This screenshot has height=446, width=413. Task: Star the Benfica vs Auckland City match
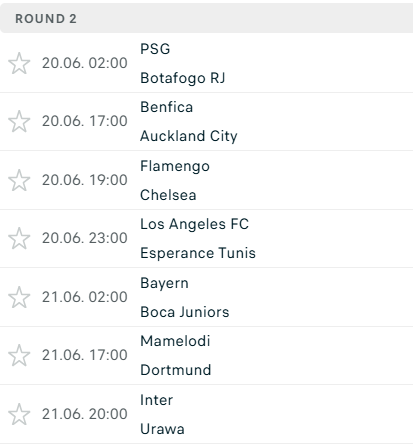19,121
